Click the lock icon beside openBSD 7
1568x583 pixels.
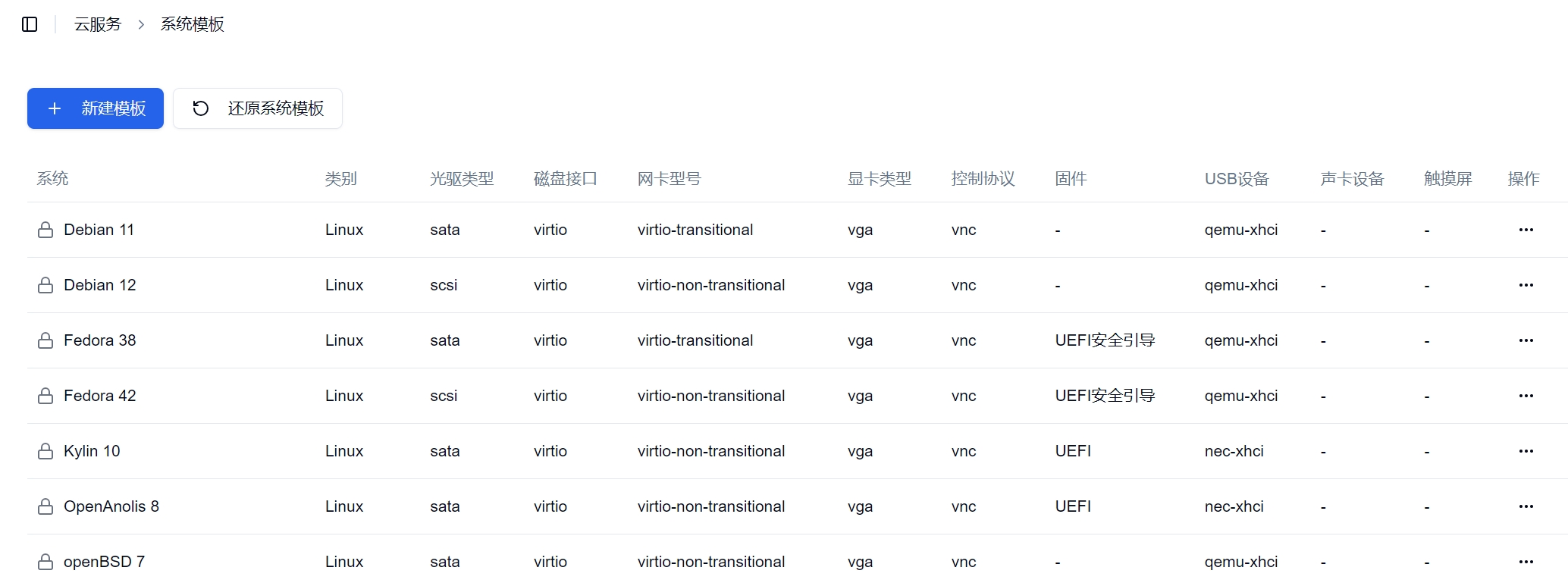(x=45, y=562)
